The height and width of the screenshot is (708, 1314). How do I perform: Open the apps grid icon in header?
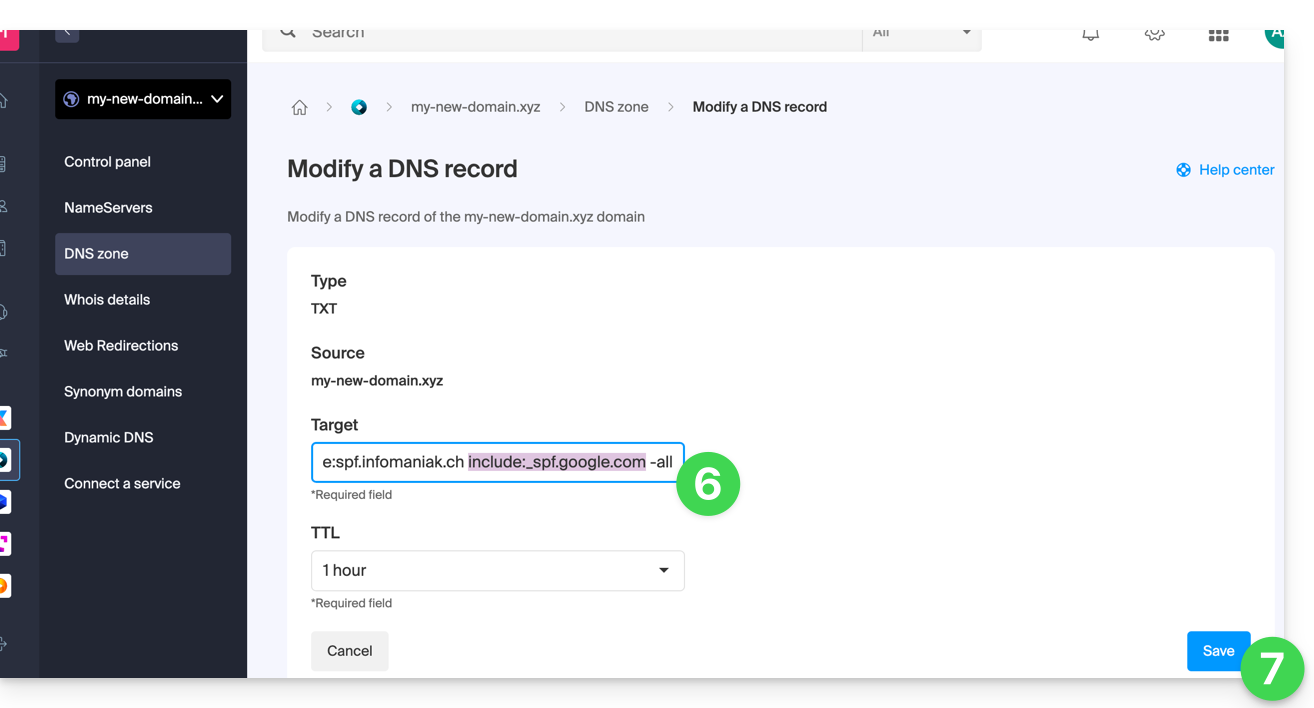point(1218,35)
